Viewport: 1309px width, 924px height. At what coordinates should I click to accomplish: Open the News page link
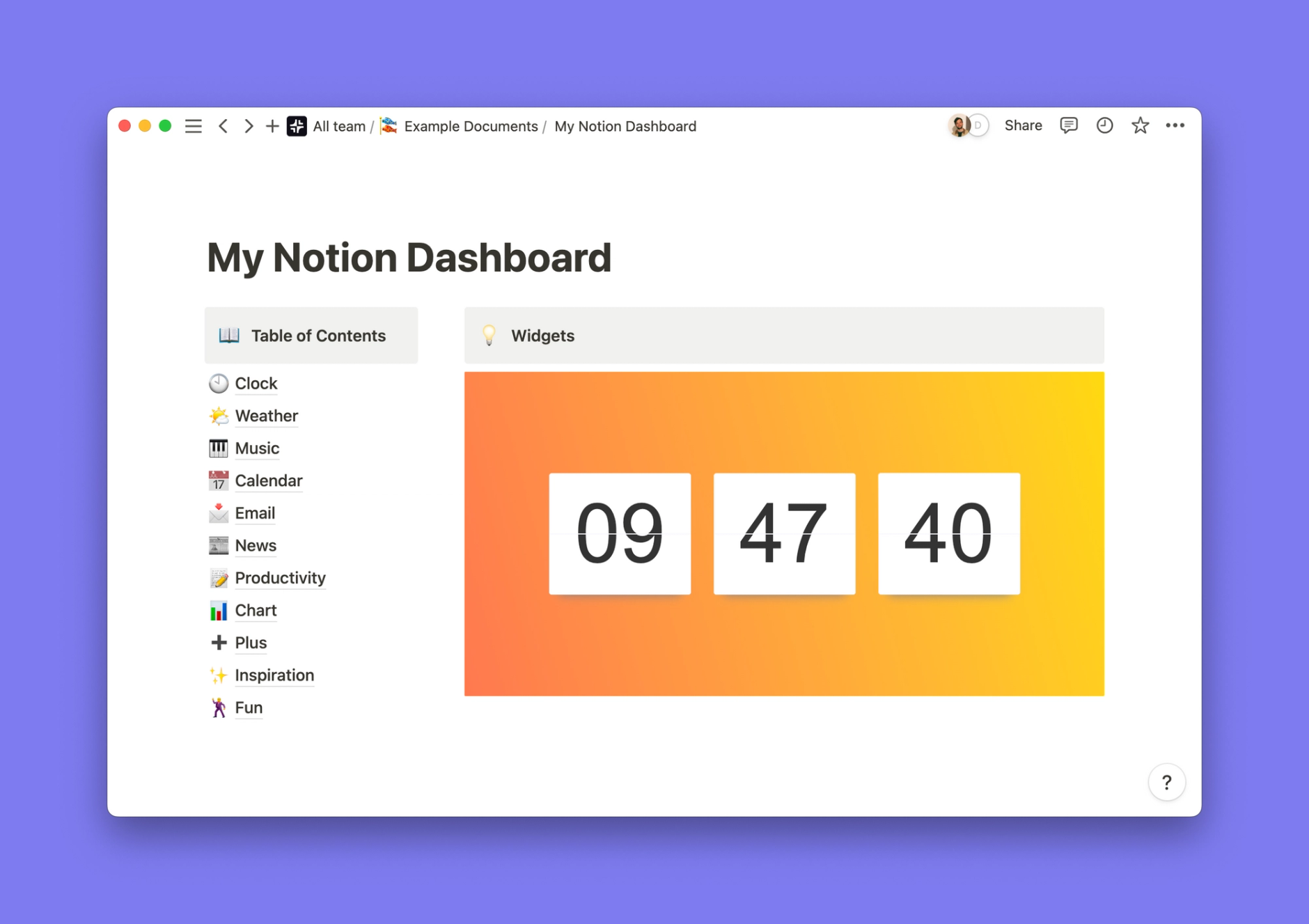(x=256, y=545)
